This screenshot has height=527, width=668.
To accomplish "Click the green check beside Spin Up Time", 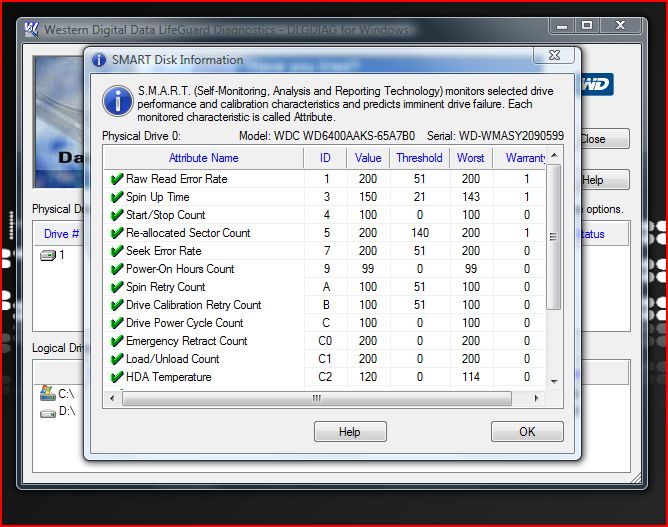I will click(116, 197).
